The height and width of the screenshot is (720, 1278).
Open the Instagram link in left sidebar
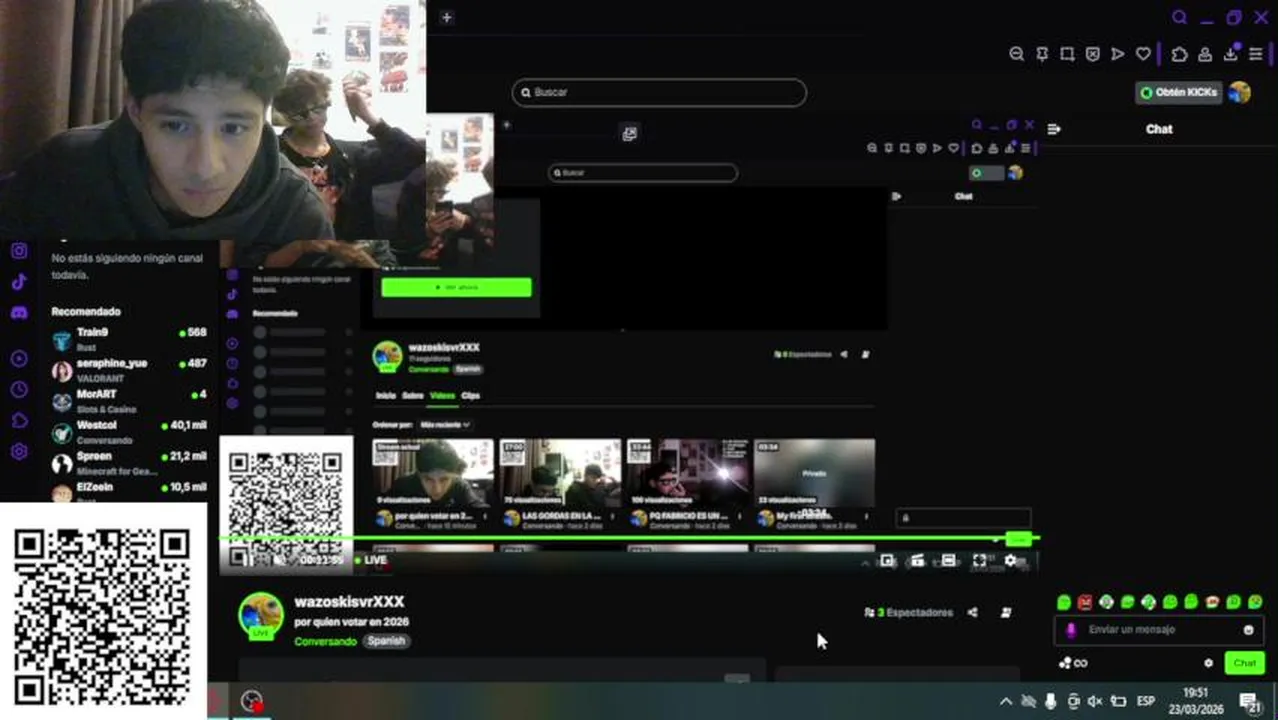(x=19, y=251)
